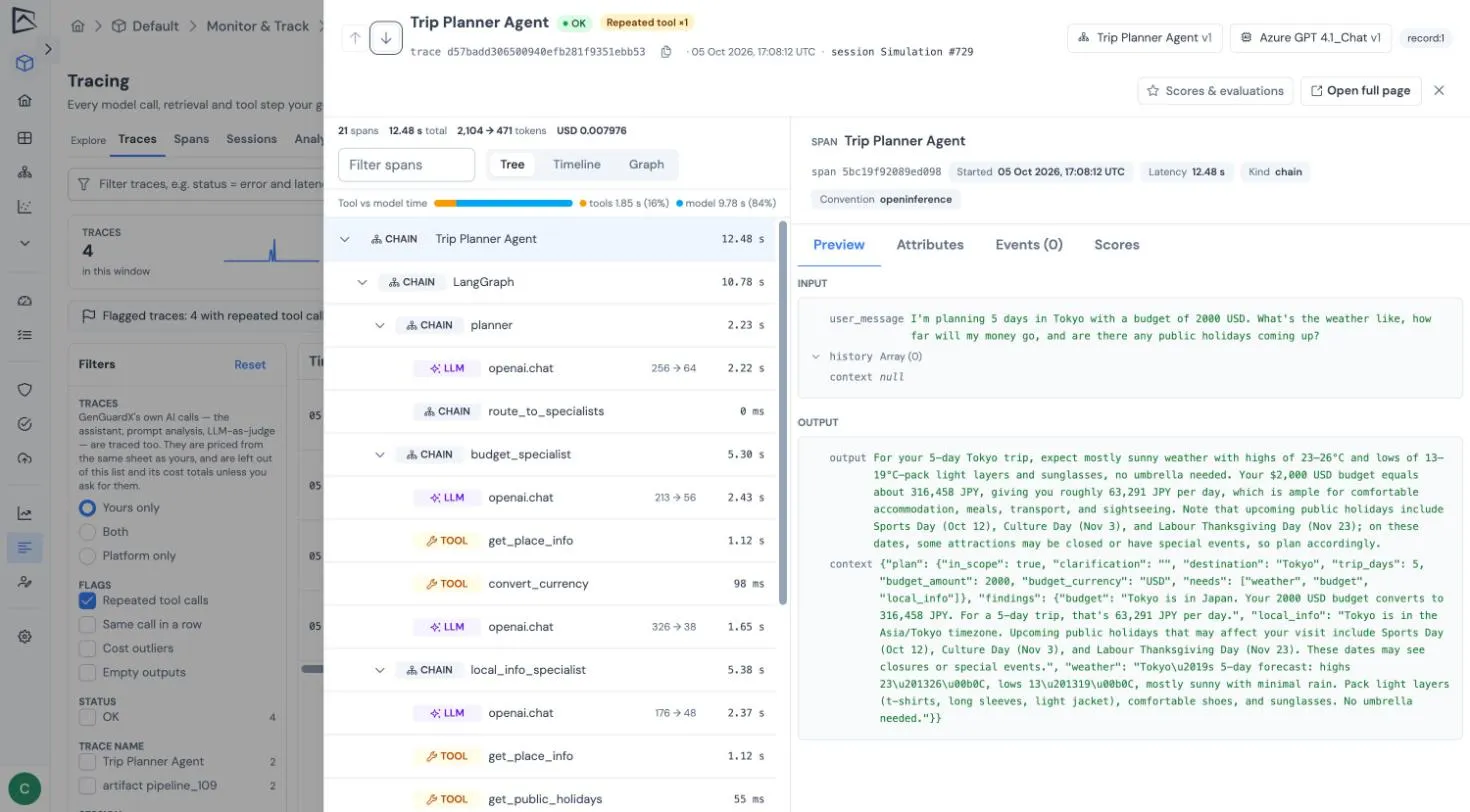Collapse the local_info_specialist chain node
This screenshot has width=1470, height=812.
click(x=380, y=670)
